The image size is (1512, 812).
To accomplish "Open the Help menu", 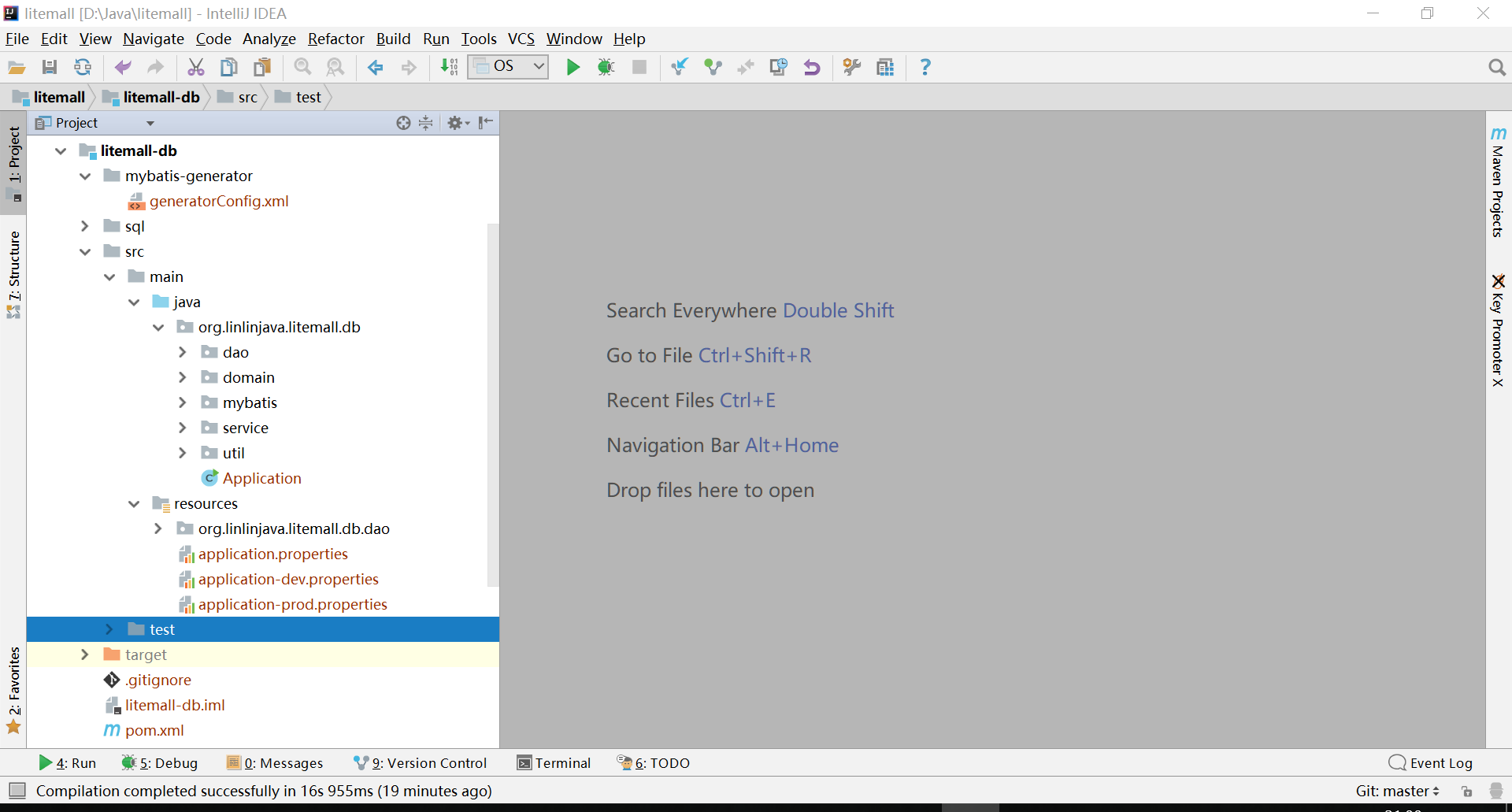I will (629, 39).
